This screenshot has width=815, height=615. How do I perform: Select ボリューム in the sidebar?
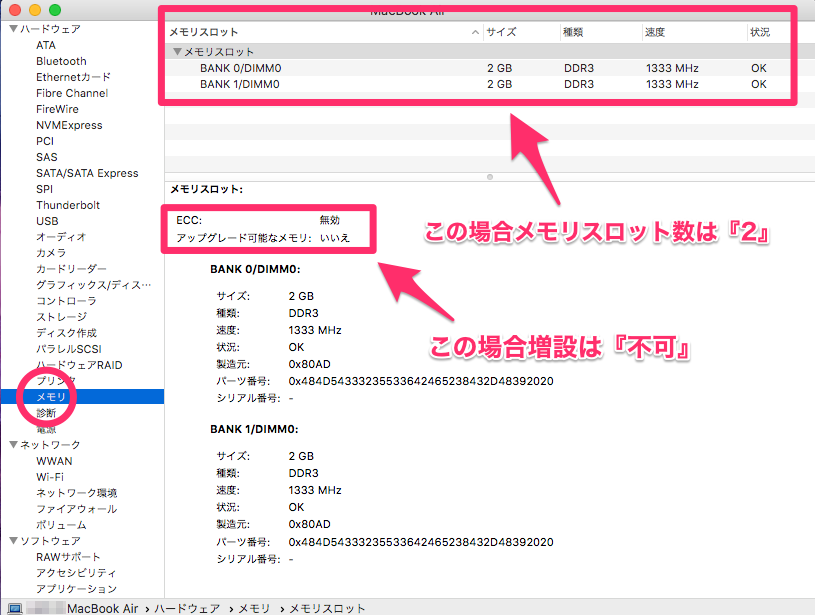coord(61,525)
